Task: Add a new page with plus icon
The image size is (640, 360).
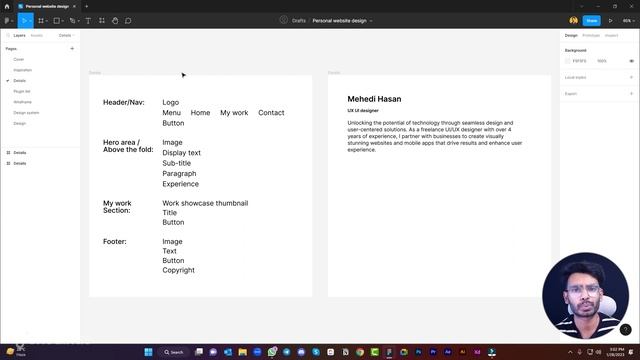Action: coord(72,49)
